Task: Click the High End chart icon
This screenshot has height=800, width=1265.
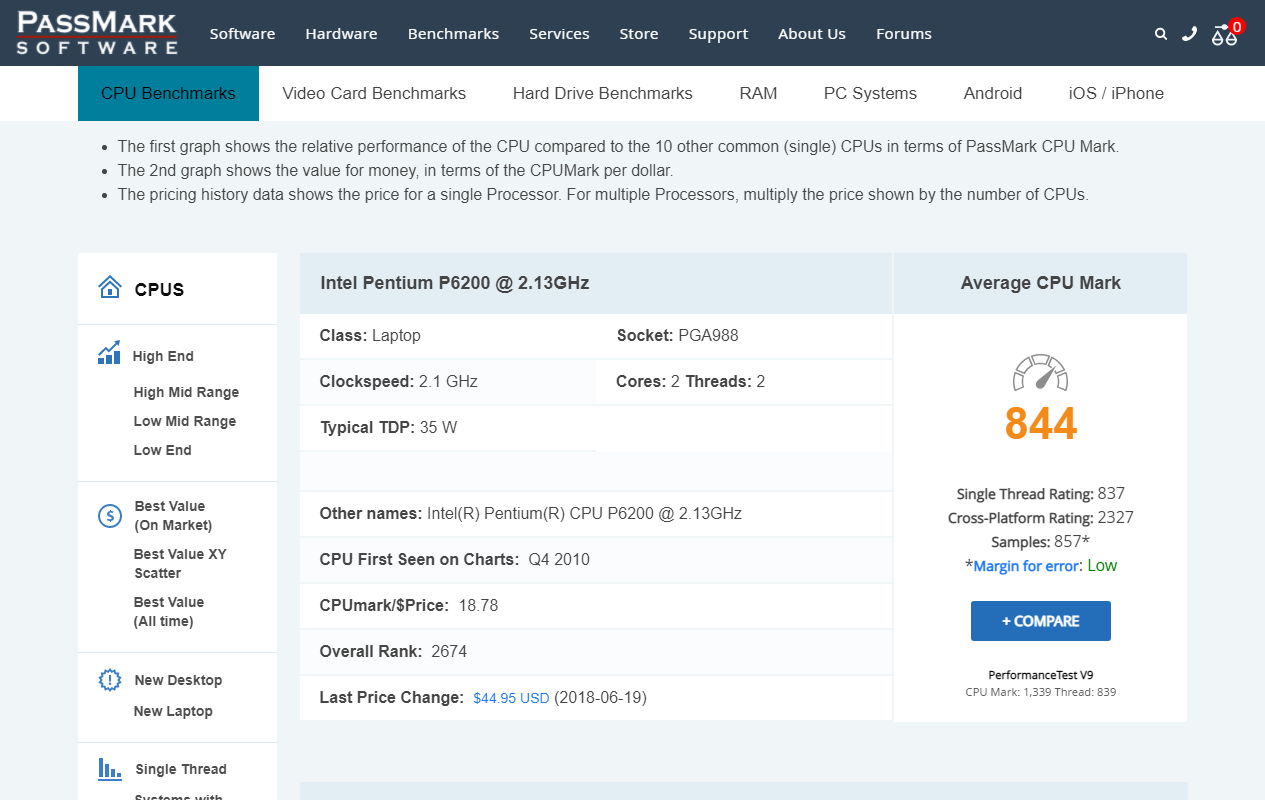Action: 109,354
